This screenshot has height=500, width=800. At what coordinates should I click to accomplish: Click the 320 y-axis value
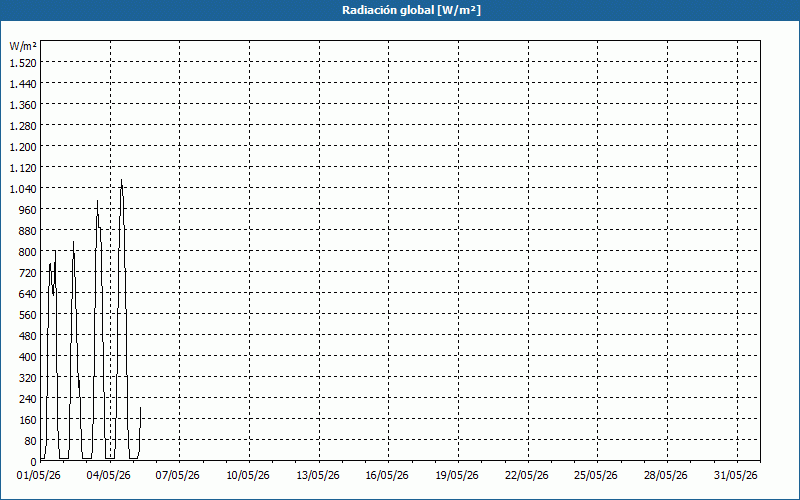tap(28, 378)
